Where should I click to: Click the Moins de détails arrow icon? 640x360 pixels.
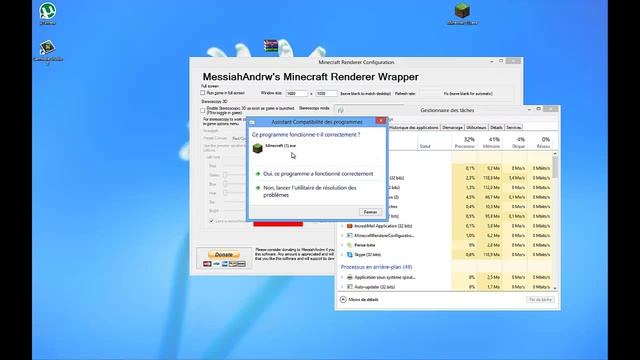pos(343,300)
